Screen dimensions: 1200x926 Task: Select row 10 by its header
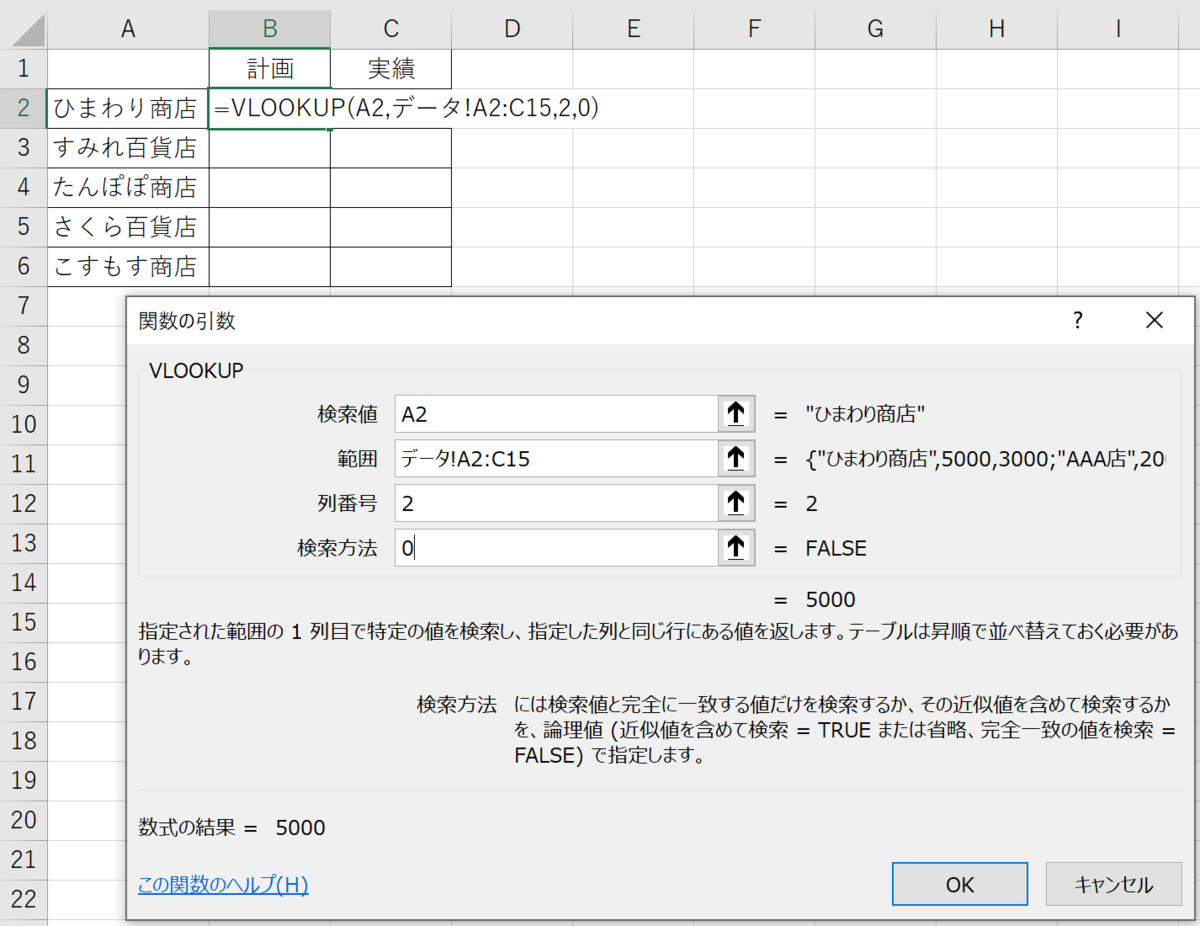pyautogui.click(x=22, y=424)
